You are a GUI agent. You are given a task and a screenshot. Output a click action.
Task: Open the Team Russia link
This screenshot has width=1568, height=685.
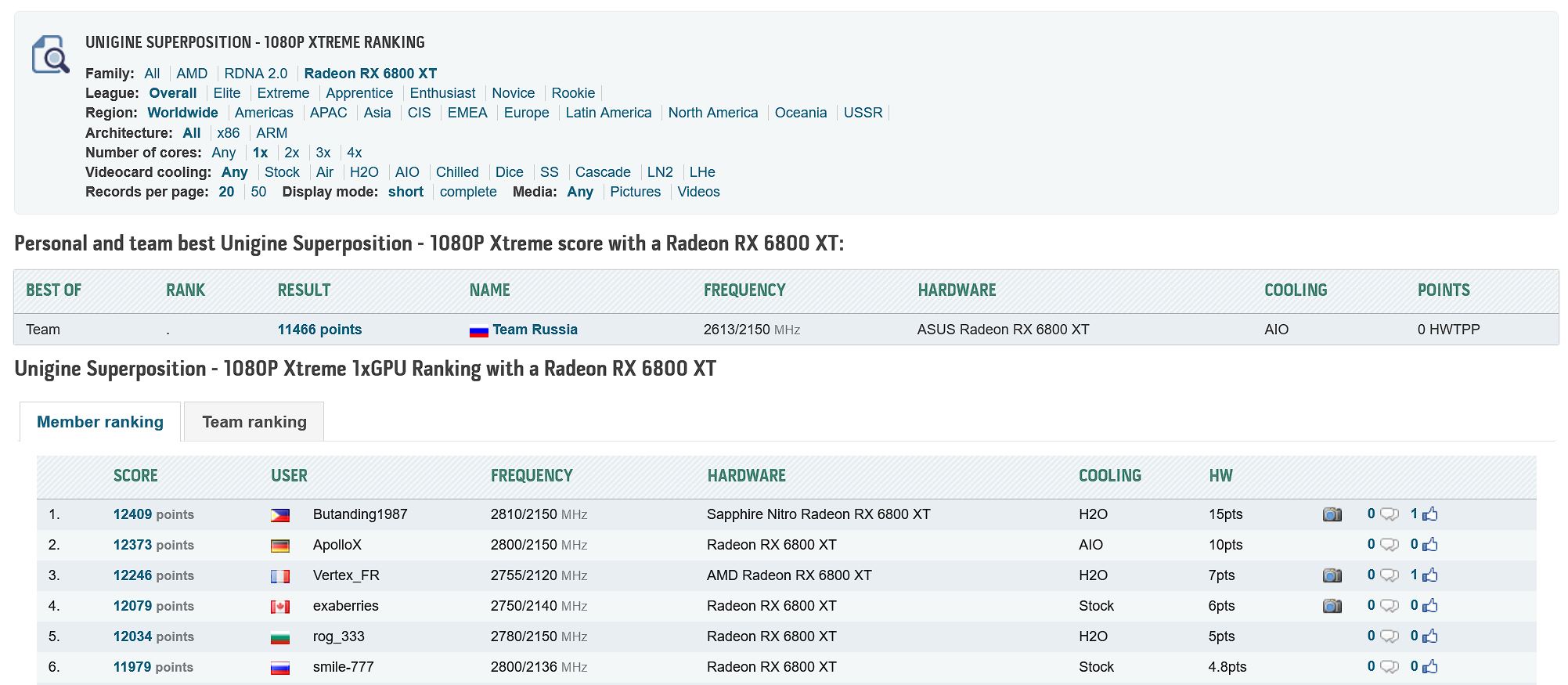(535, 330)
